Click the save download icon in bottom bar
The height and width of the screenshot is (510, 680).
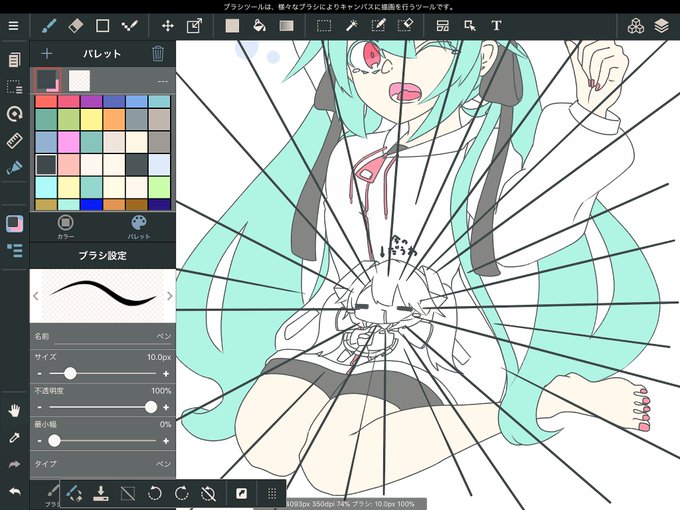coord(101,494)
